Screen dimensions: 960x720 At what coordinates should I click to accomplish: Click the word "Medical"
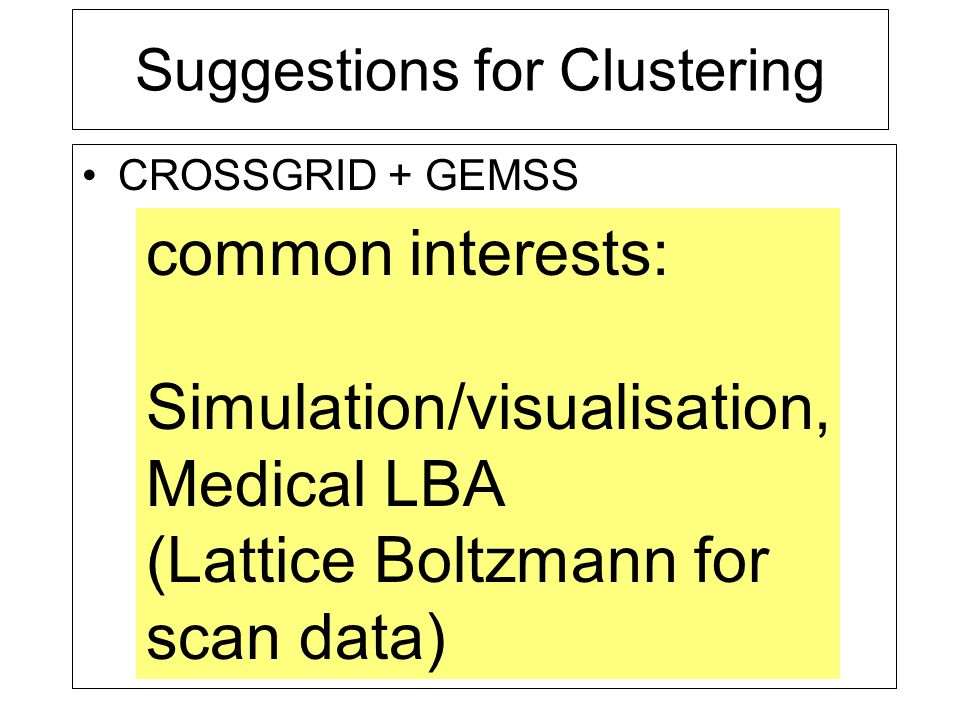click(257, 484)
